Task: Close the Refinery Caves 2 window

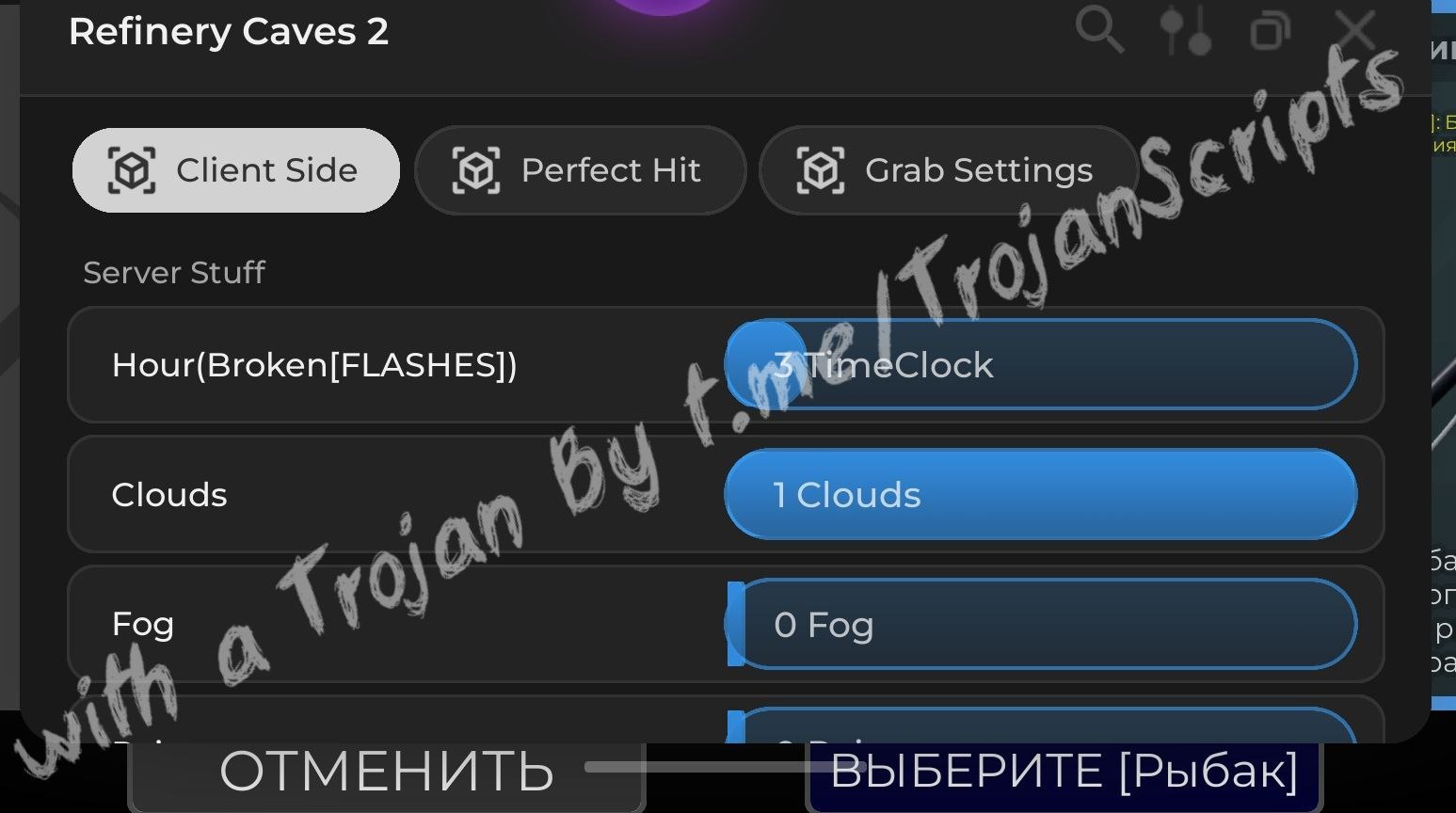Action: pyautogui.click(x=1355, y=30)
